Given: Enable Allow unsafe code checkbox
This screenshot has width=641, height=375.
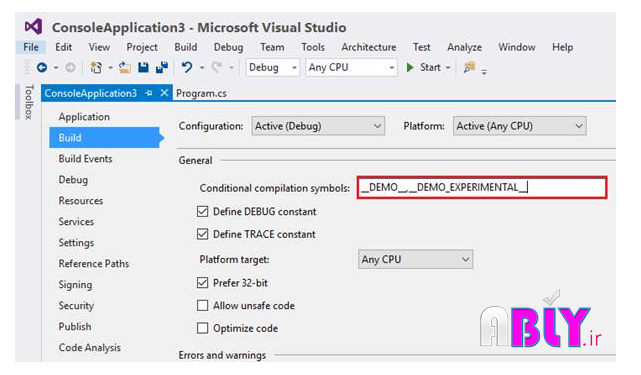Looking at the screenshot, I should [x=202, y=305].
